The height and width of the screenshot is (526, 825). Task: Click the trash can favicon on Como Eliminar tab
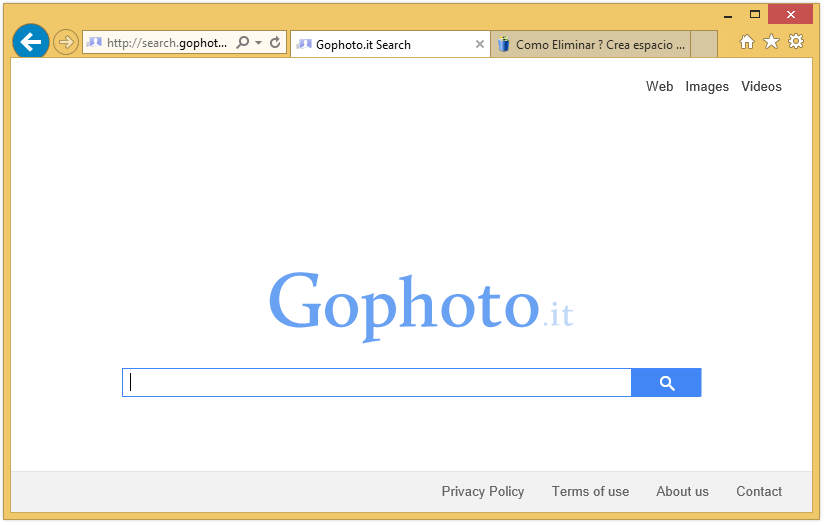[x=504, y=44]
